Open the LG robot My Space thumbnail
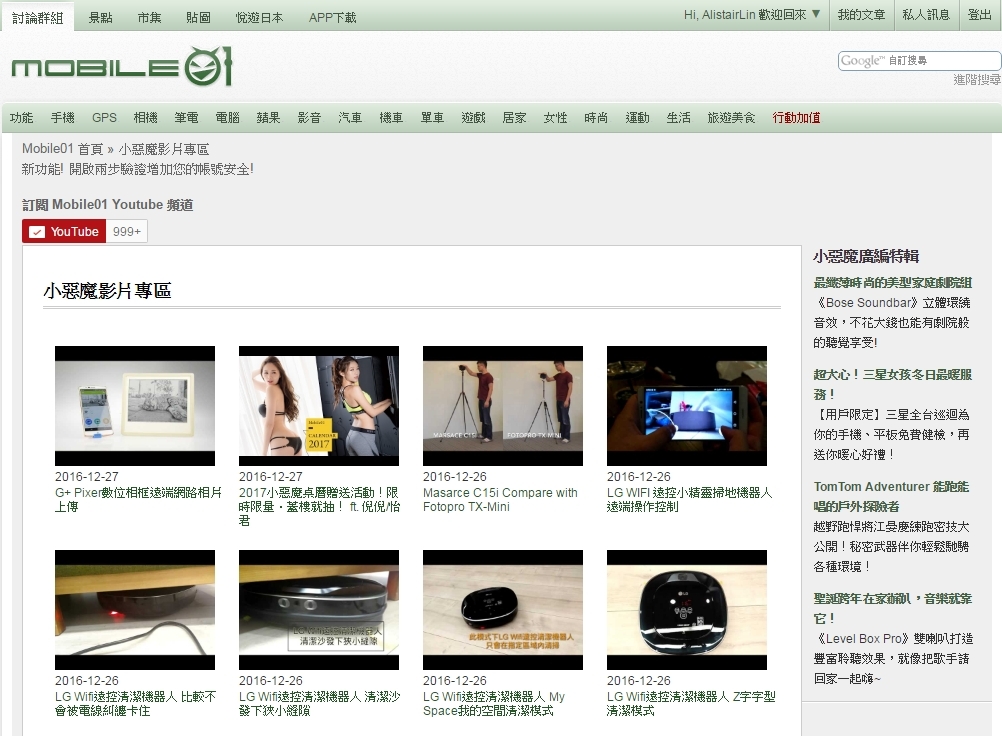The image size is (1002, 736). [503, 610]
